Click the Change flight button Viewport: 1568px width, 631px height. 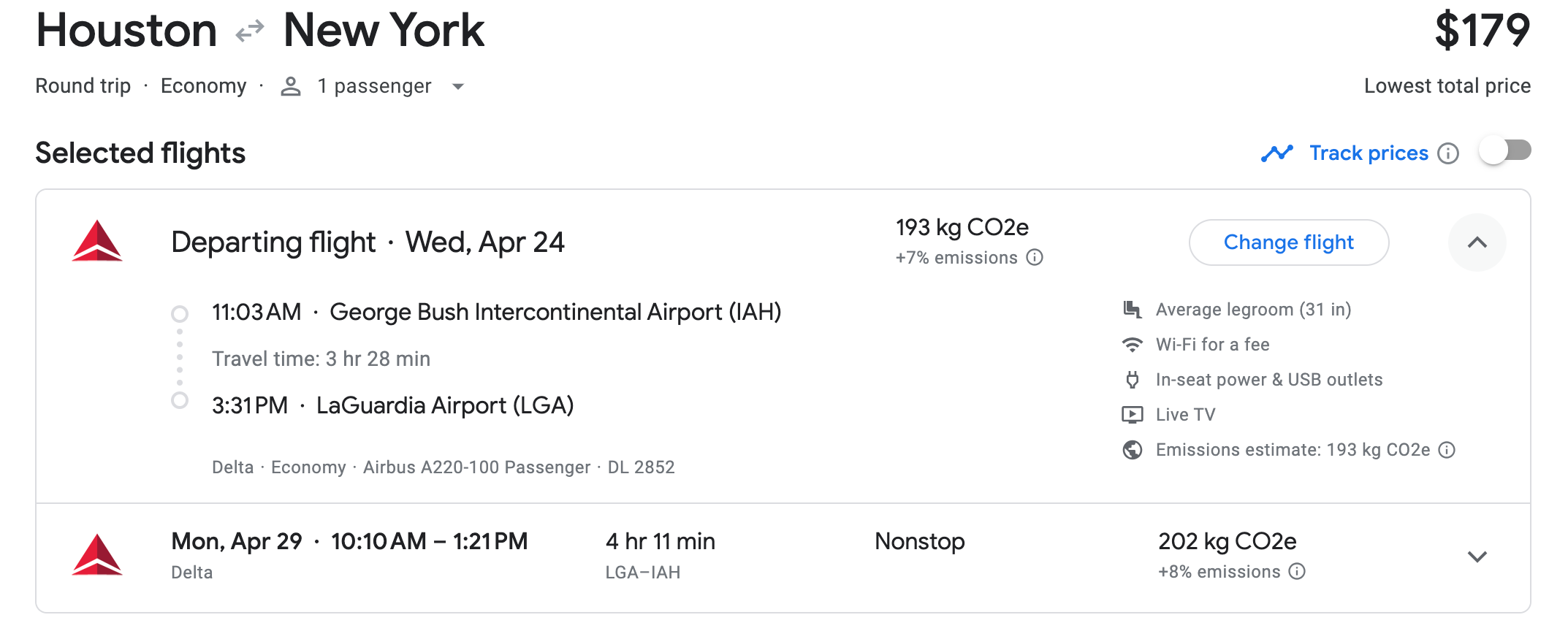coord(1288,242)
